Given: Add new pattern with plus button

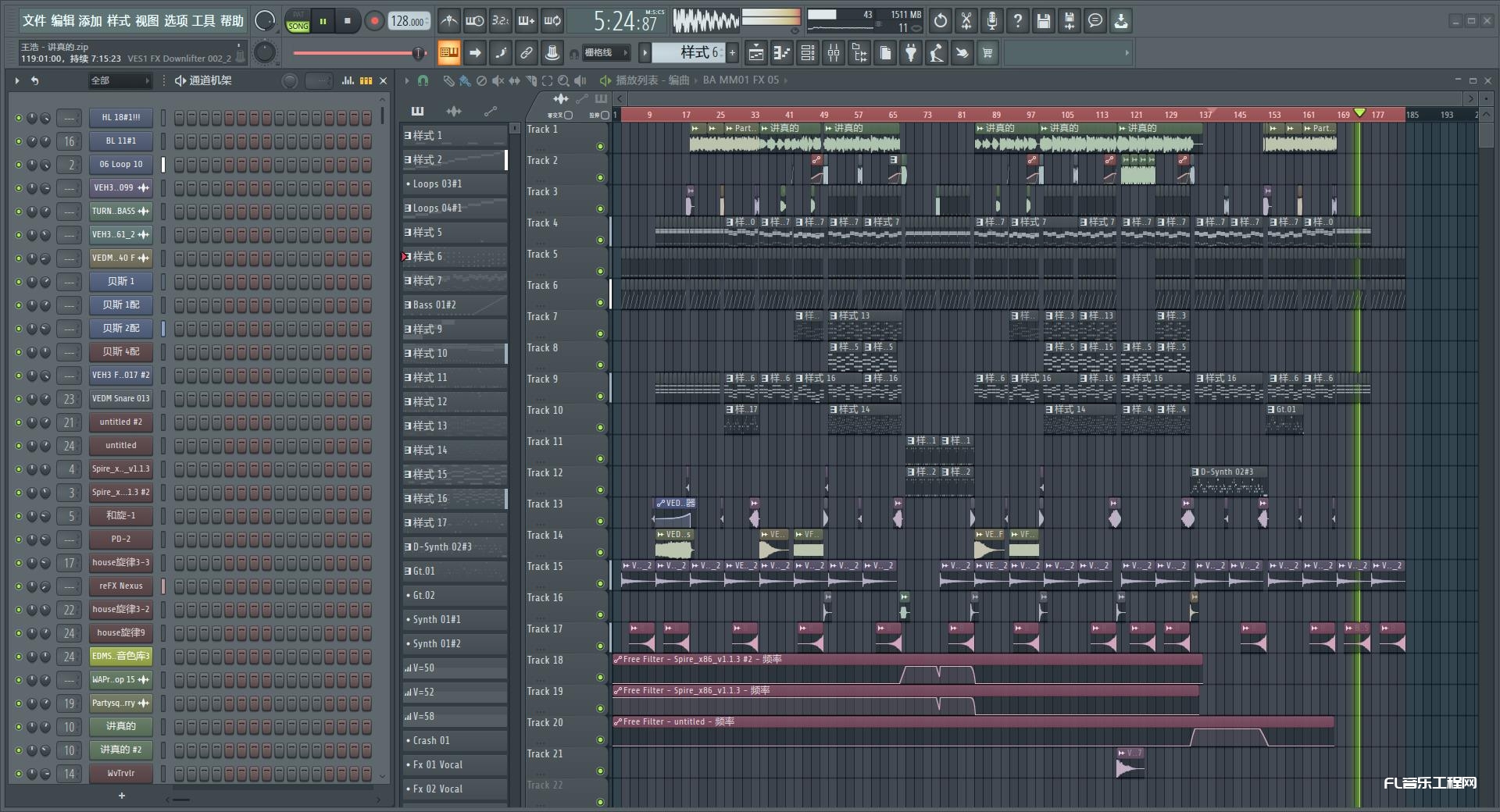Looking at the screenshot, I should 732,53.
